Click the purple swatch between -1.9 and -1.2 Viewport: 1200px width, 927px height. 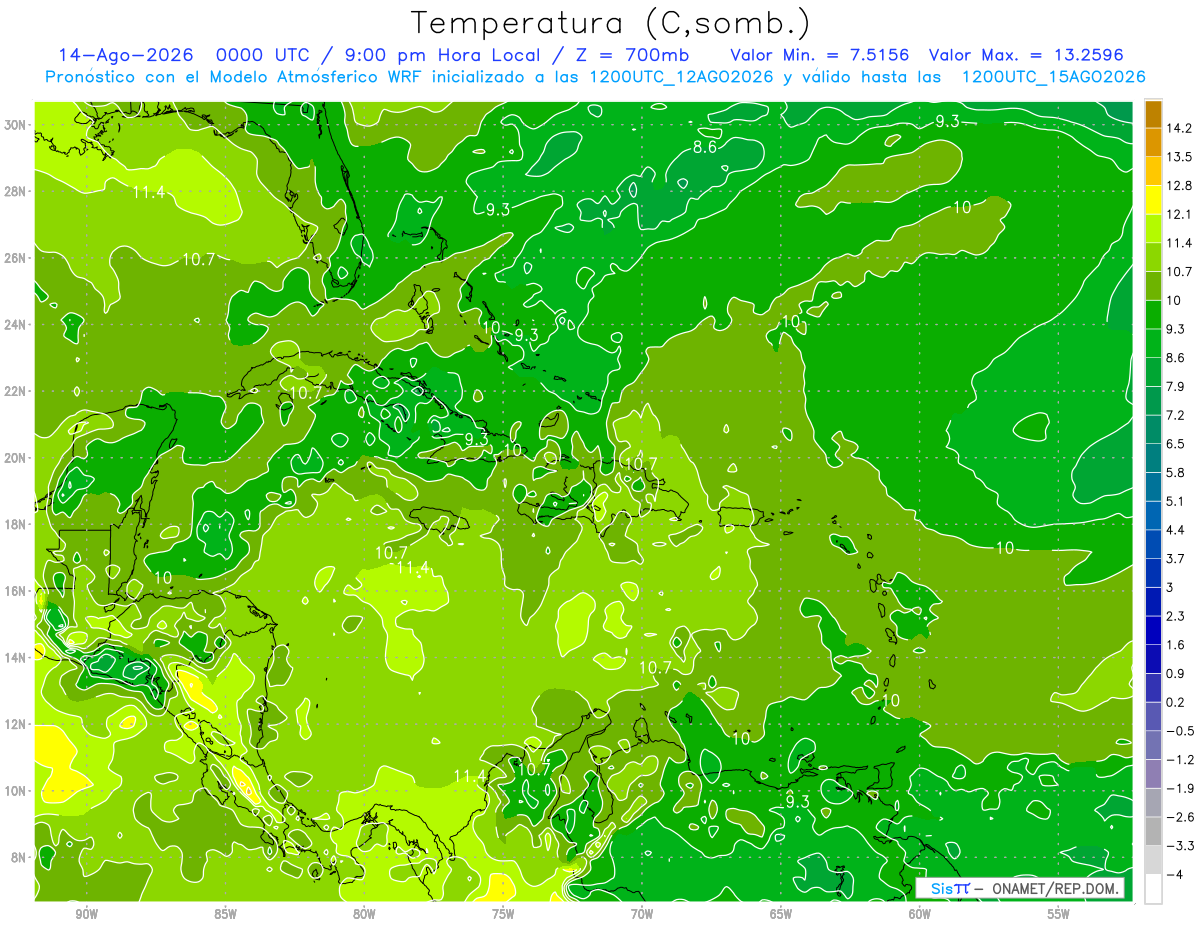[x=1153, y=774]
